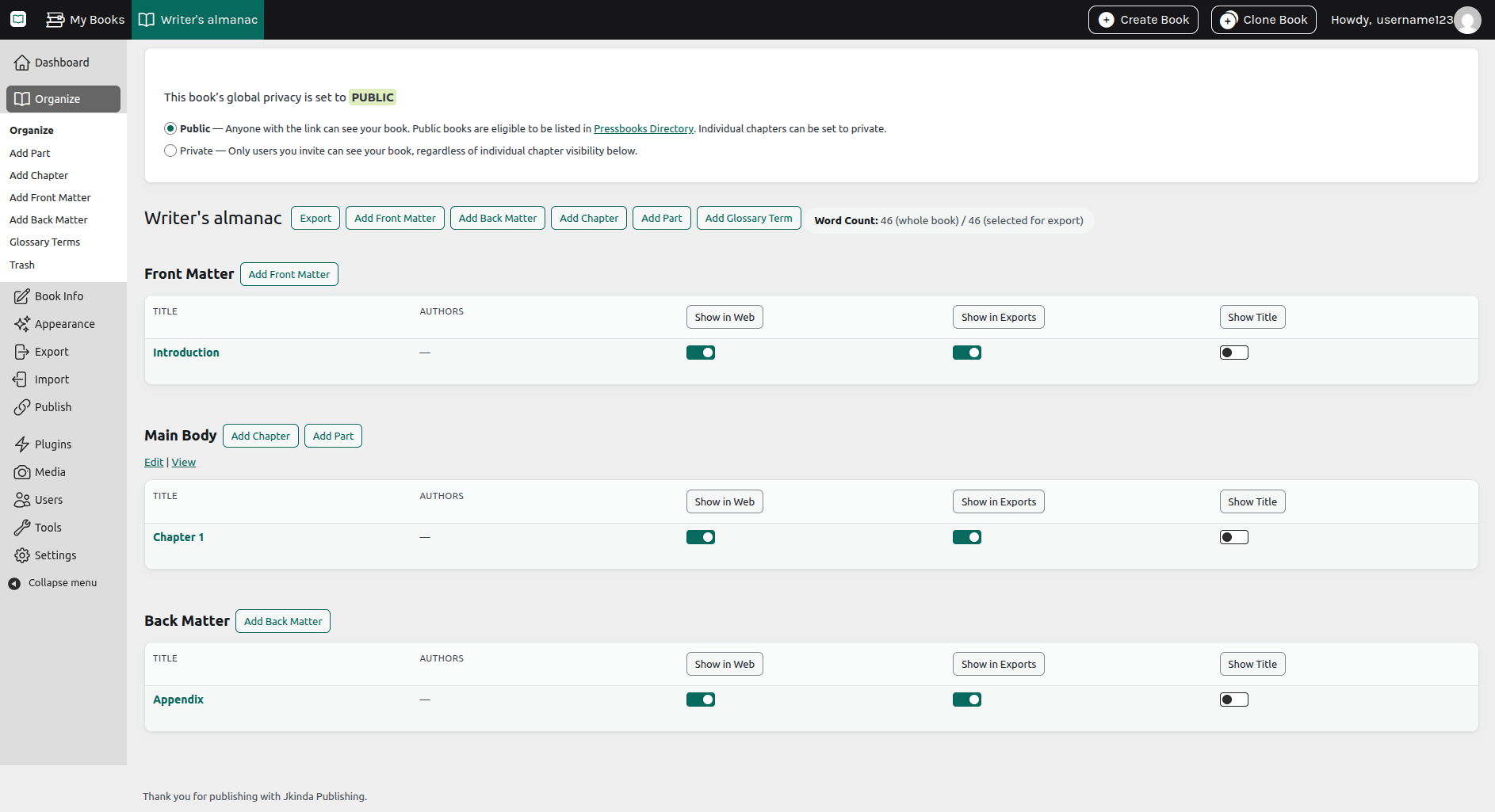Click Show Title header button in Back Matter
1495x812 pixels.
(x=1252, y=664)
